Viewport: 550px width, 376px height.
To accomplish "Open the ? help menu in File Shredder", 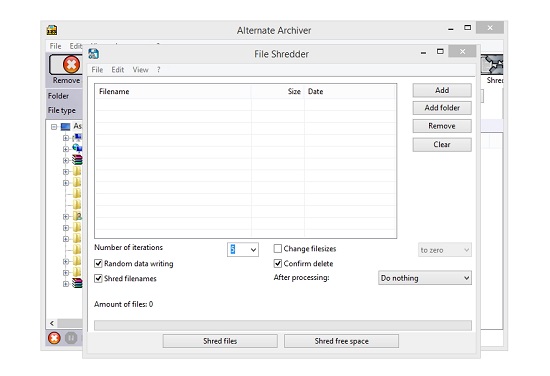I will (x=159, y=70).
